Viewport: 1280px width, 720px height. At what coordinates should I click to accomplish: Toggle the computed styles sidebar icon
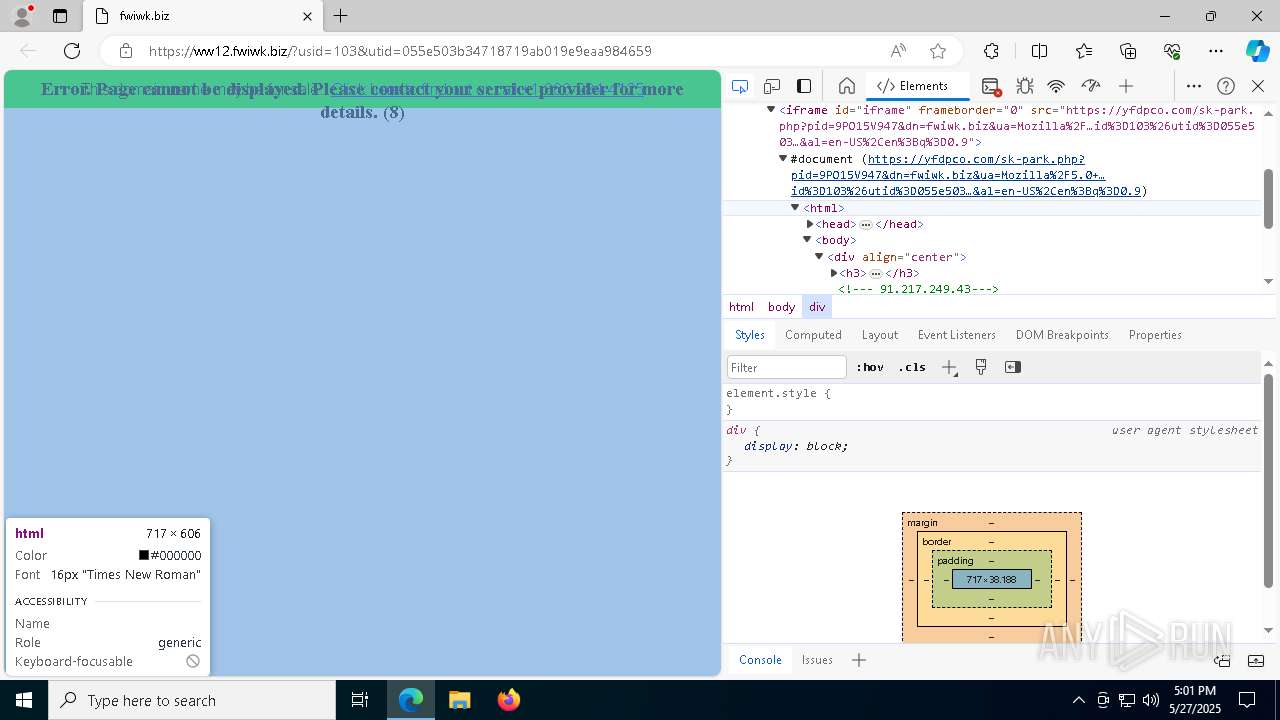click(x=1012, y=367)
